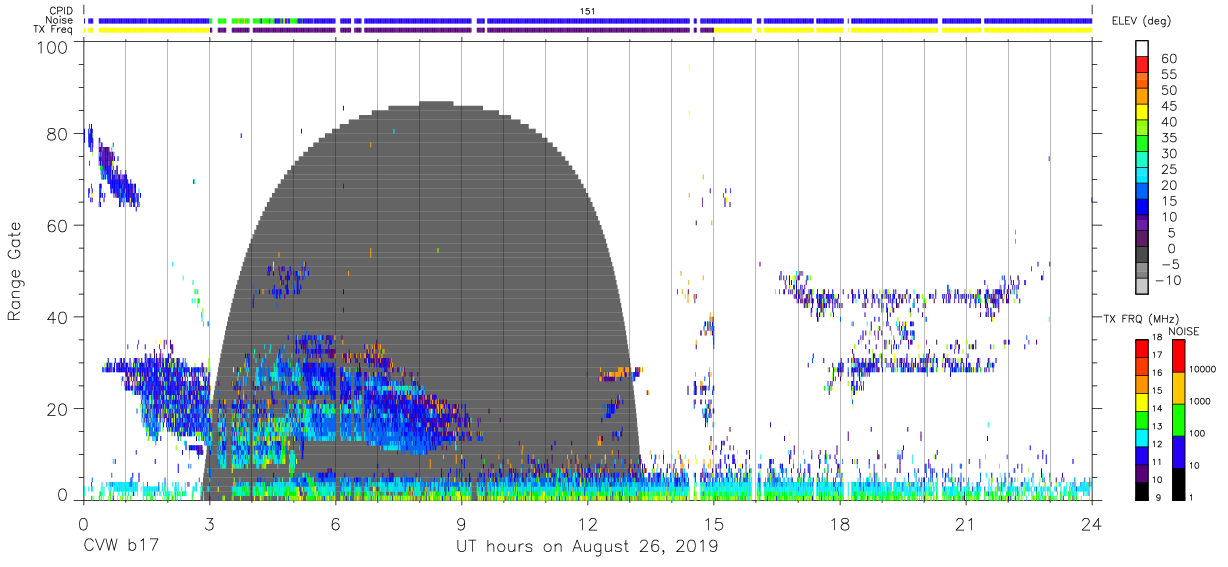1228x567 pixels.
Task: Click the x-axis hour tick '3'
Action: click(x=209, y=524)
